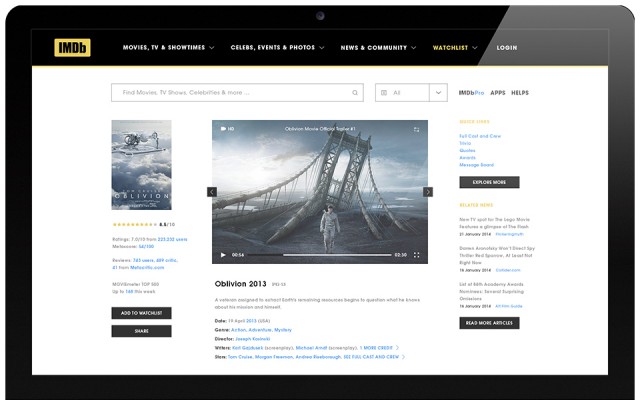Focus the Find Movies, TV Shows search field

(237, 93)
